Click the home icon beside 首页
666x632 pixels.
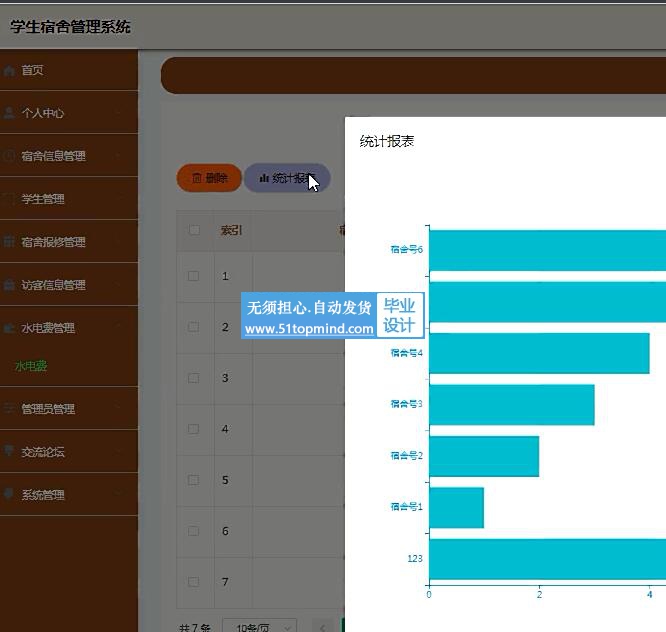point(10,71)
